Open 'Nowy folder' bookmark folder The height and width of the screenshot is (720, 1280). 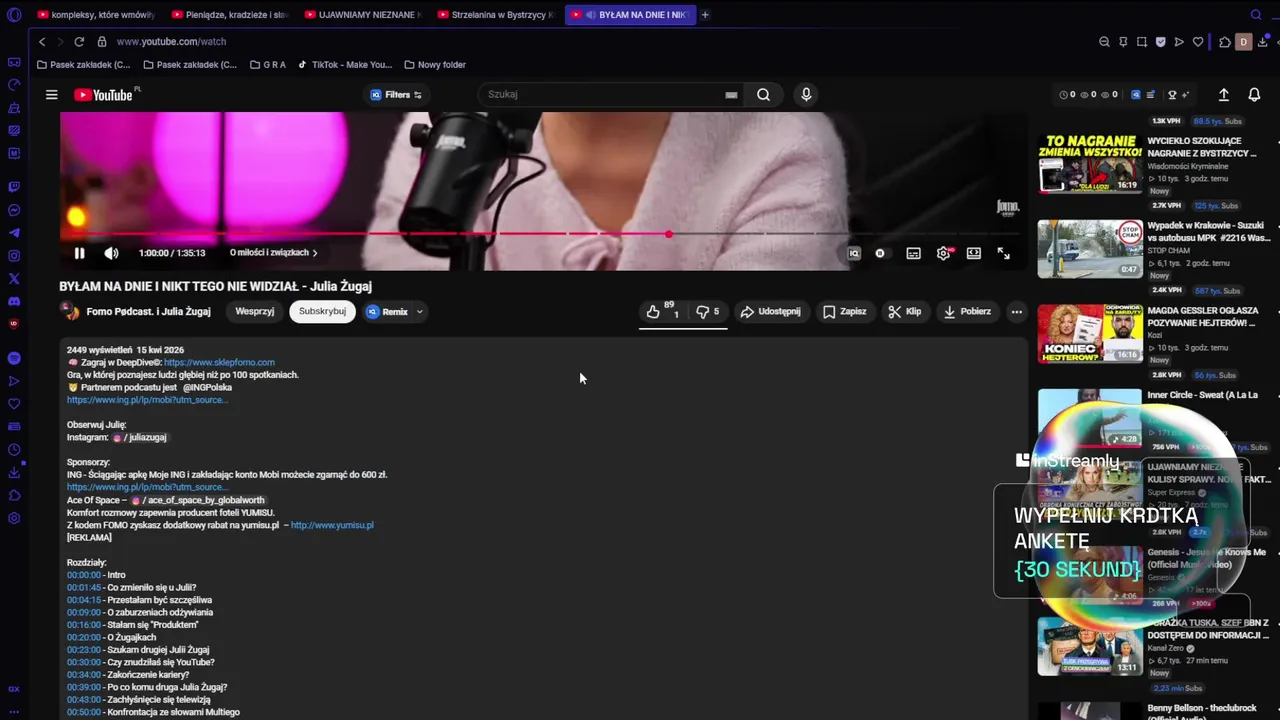pos(435,65)
